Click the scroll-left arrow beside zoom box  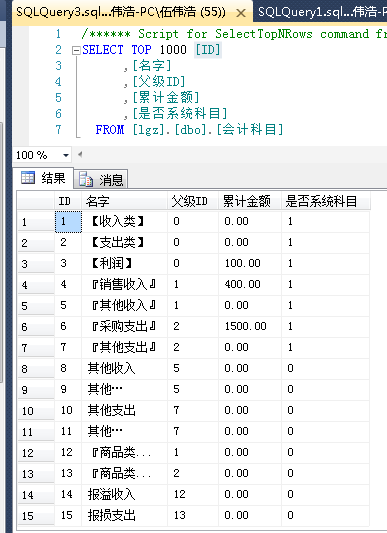coord(80,155)
